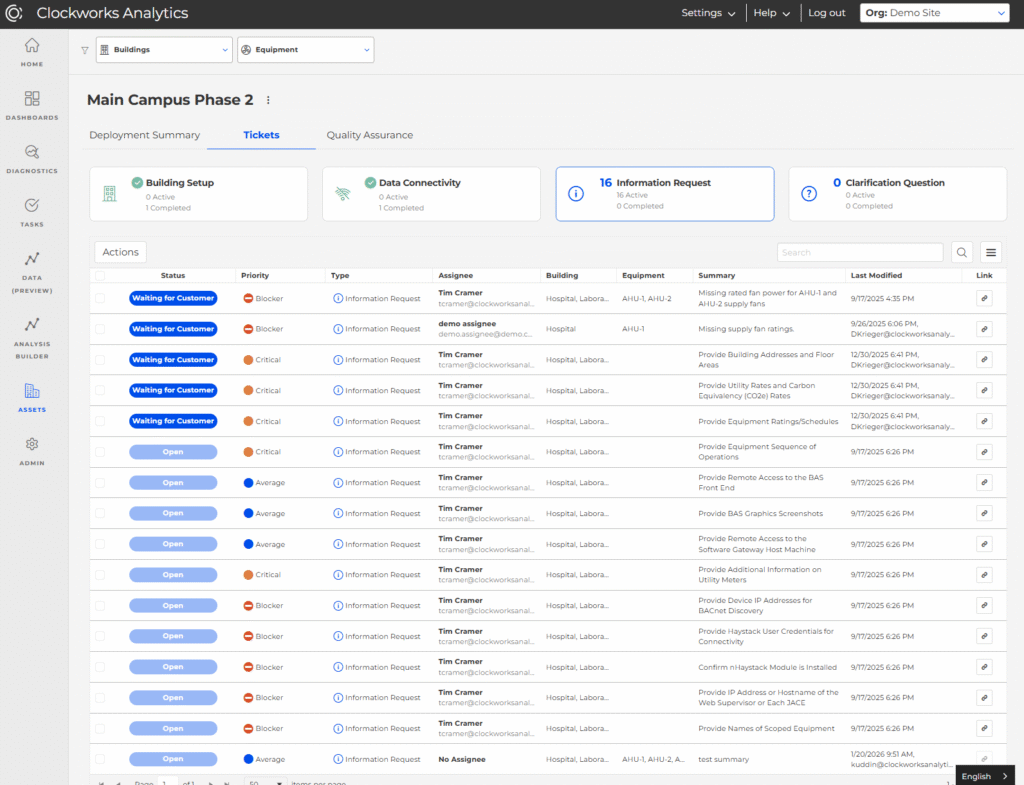Open the Tasks section from the sidebar

[31, 212]
